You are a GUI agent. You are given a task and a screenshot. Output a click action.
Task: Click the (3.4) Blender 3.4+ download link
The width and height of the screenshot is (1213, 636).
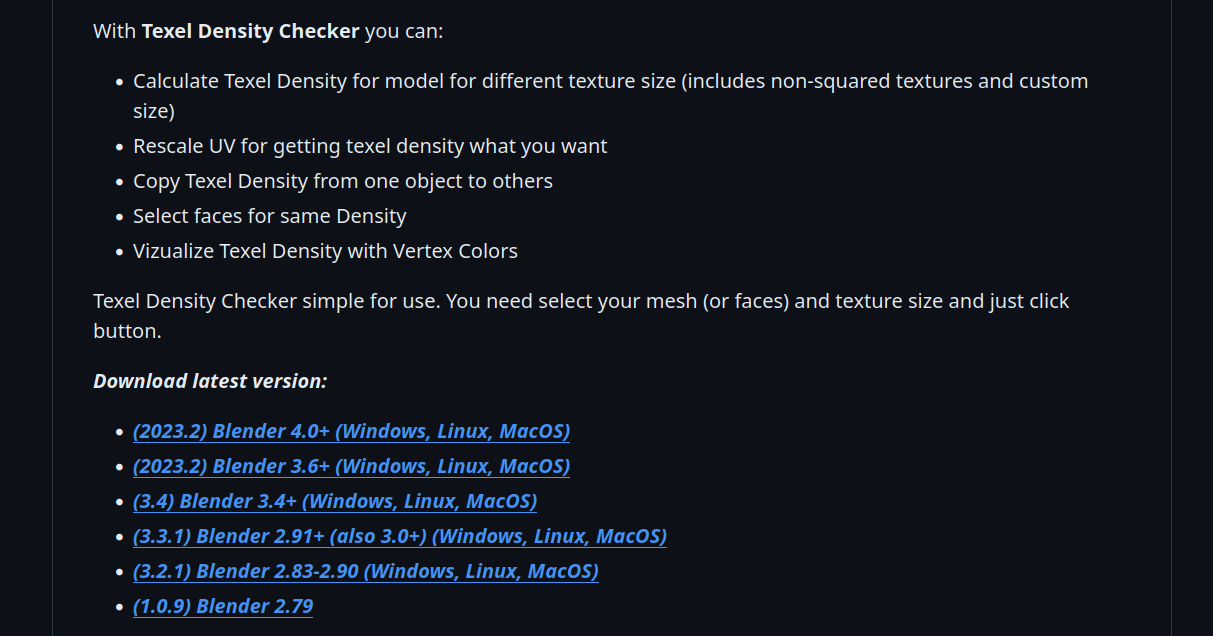(335, 502)
